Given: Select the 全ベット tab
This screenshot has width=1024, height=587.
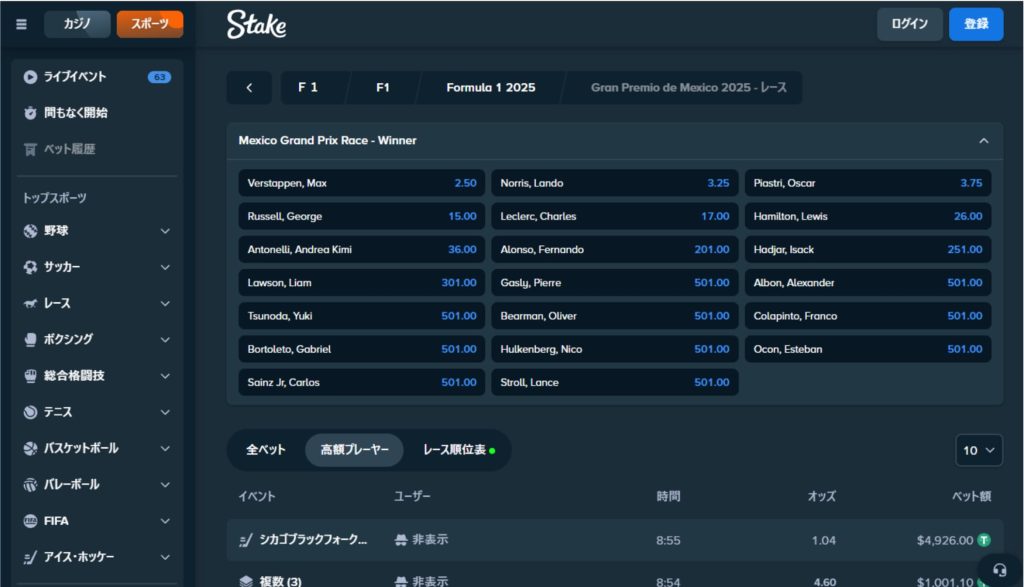Looking at the screenshot, I should [266, 450].
